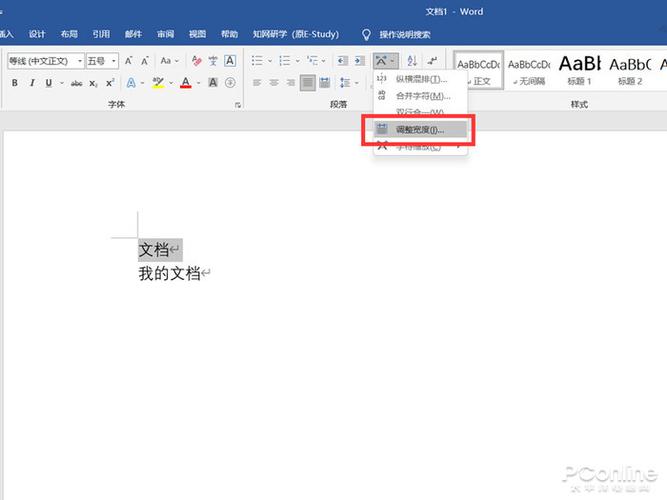Click the 操作说明搜索 search box
The width and height of the screenshot is (667, 500).
[405, 34]
